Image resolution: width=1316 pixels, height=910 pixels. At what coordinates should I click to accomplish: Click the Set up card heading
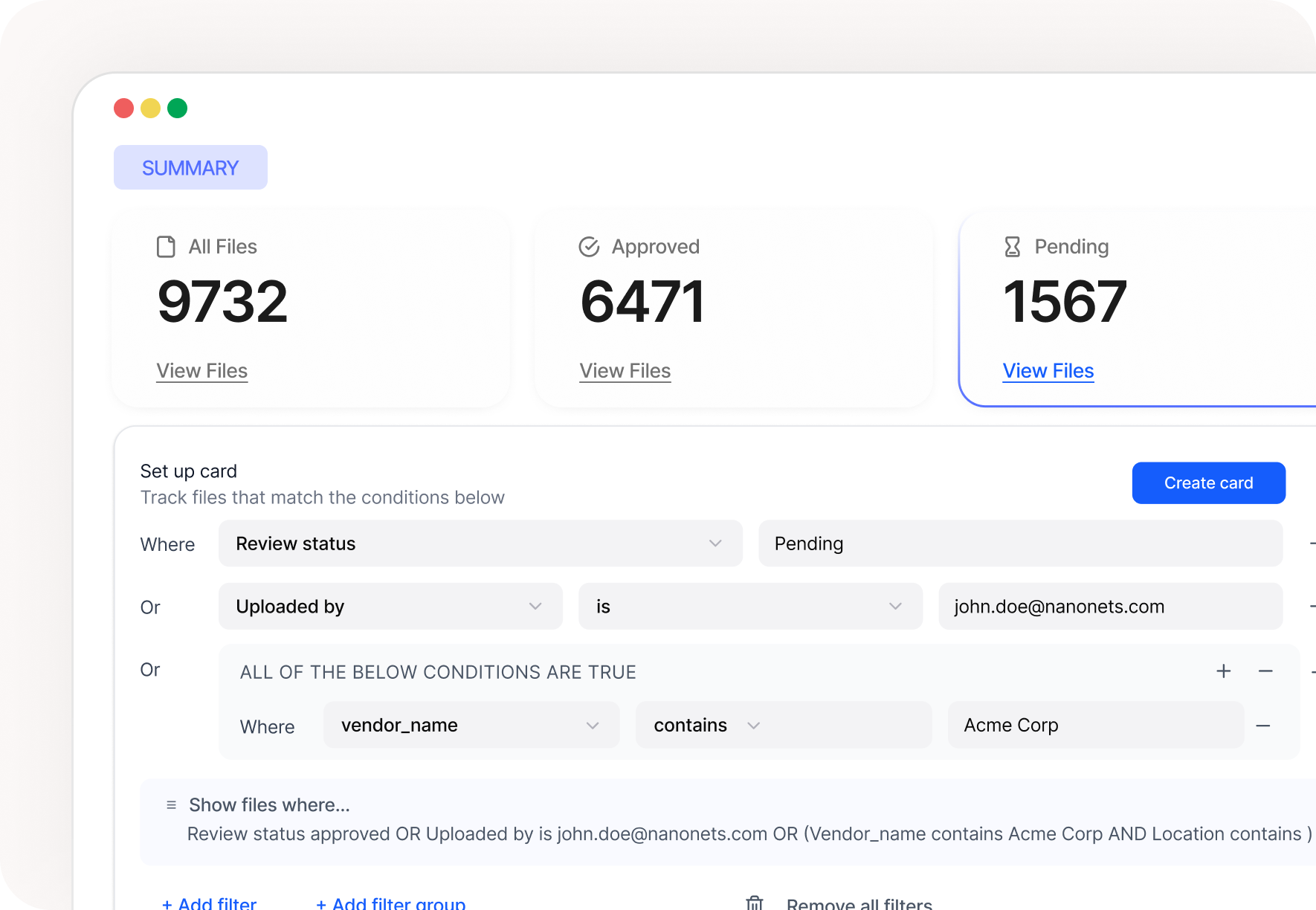click(x=189, y=471)
